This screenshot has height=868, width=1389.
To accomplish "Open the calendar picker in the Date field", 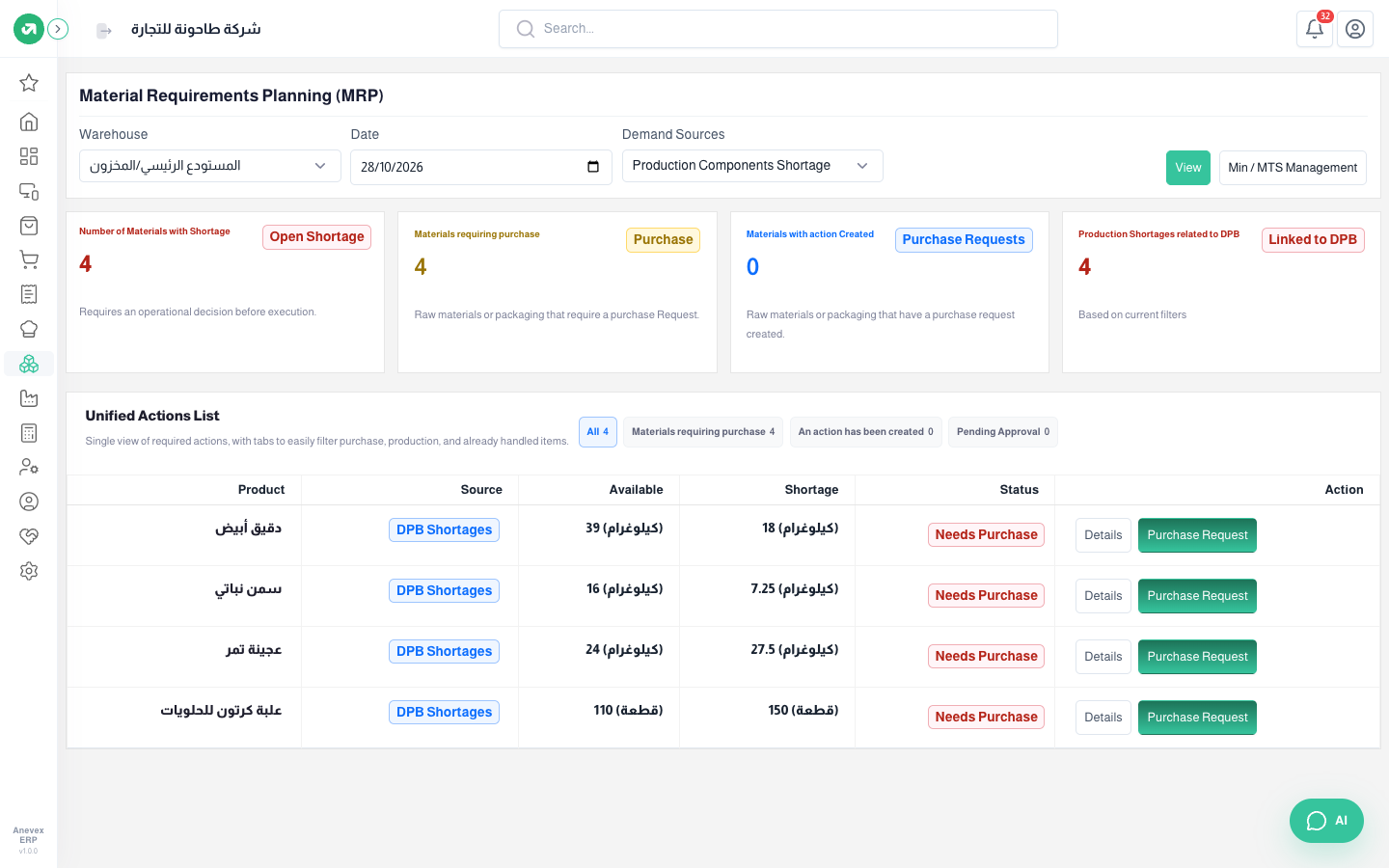I will (x=593, y=167).
